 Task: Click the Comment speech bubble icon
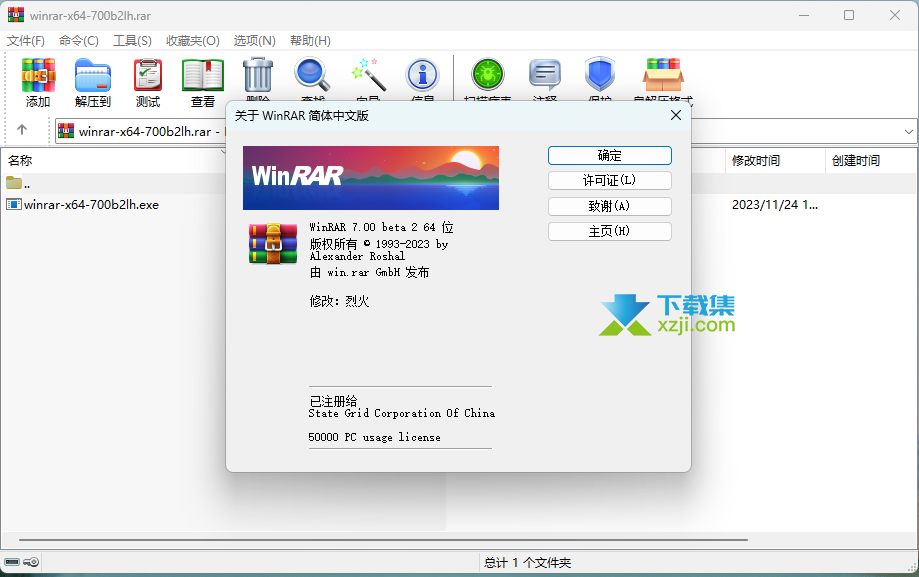[x=544, y=75]
